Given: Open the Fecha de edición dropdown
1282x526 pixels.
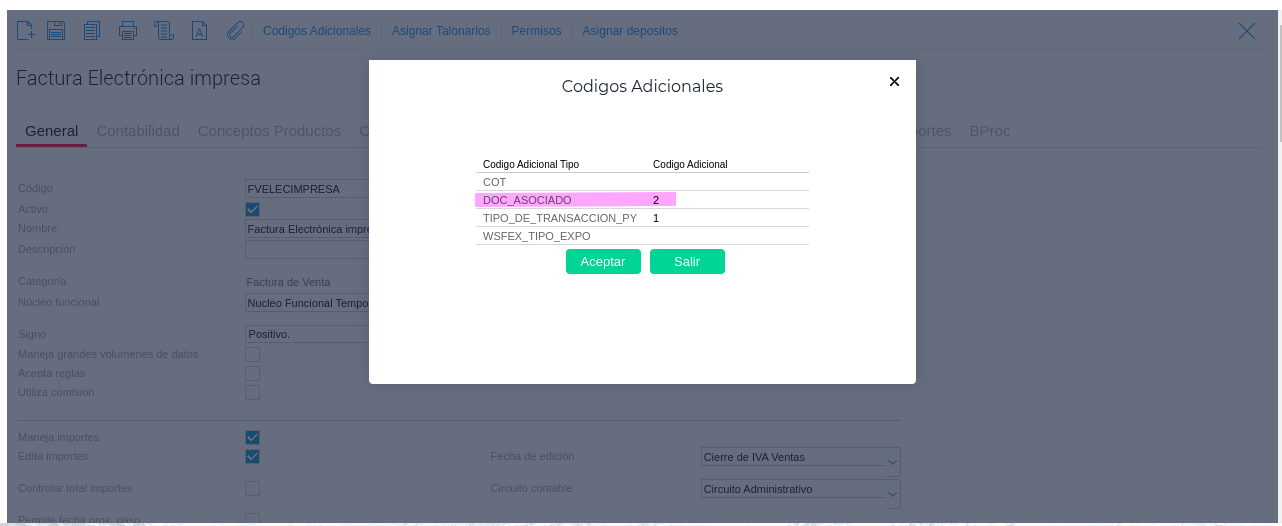Looking at the screenshot, I should 892,461.
